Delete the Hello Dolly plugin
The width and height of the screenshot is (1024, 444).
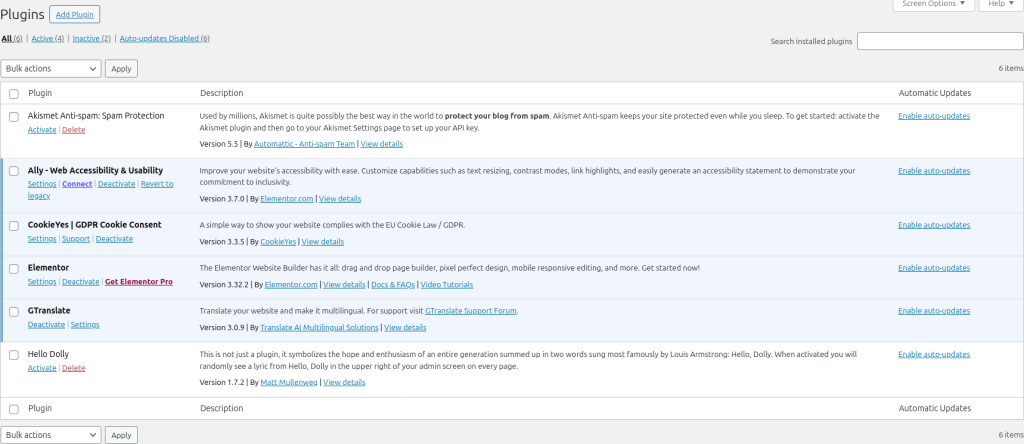pyautogui.click(x=74, y=368)
